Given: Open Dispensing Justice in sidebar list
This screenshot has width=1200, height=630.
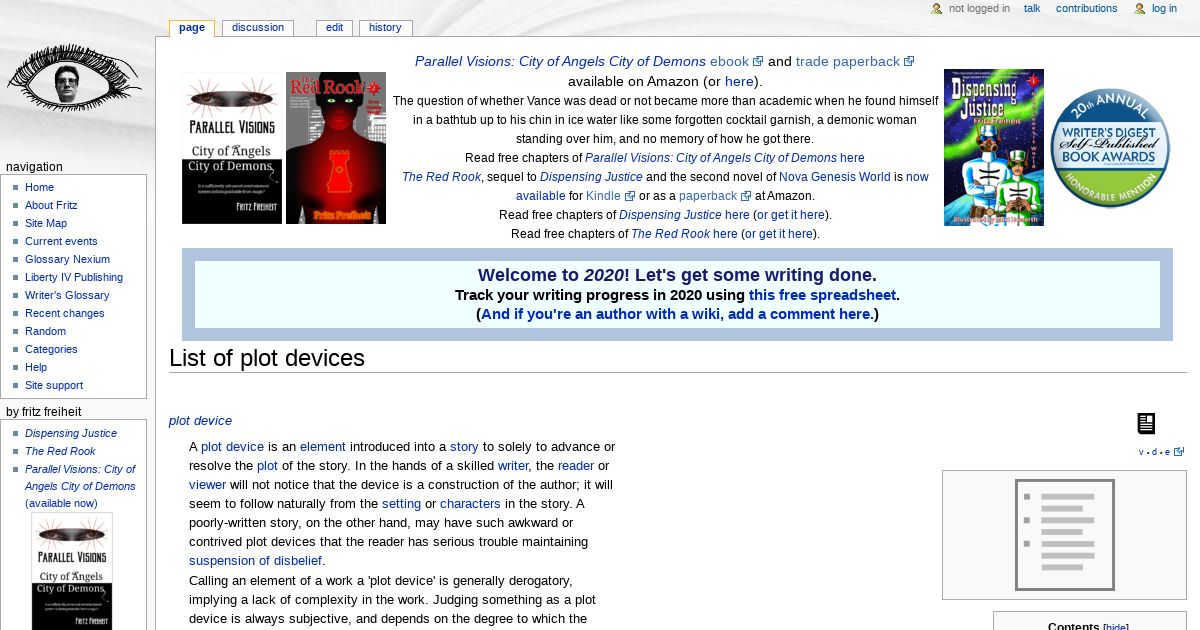Looking at the screenshot, I should click(71, 433).
